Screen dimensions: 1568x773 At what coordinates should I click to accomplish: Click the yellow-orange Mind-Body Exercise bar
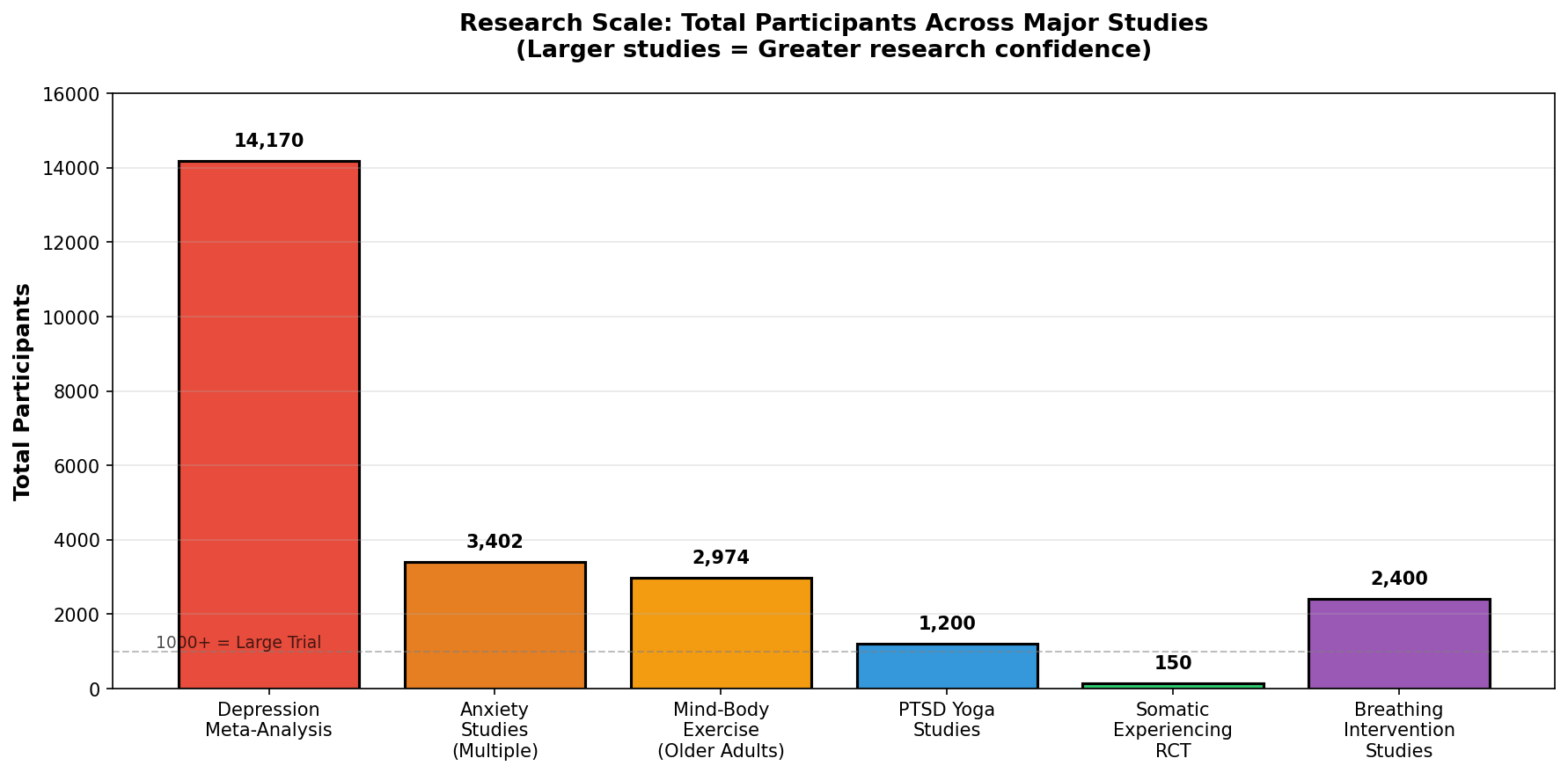pyautogui.click(x=722, y=633)
